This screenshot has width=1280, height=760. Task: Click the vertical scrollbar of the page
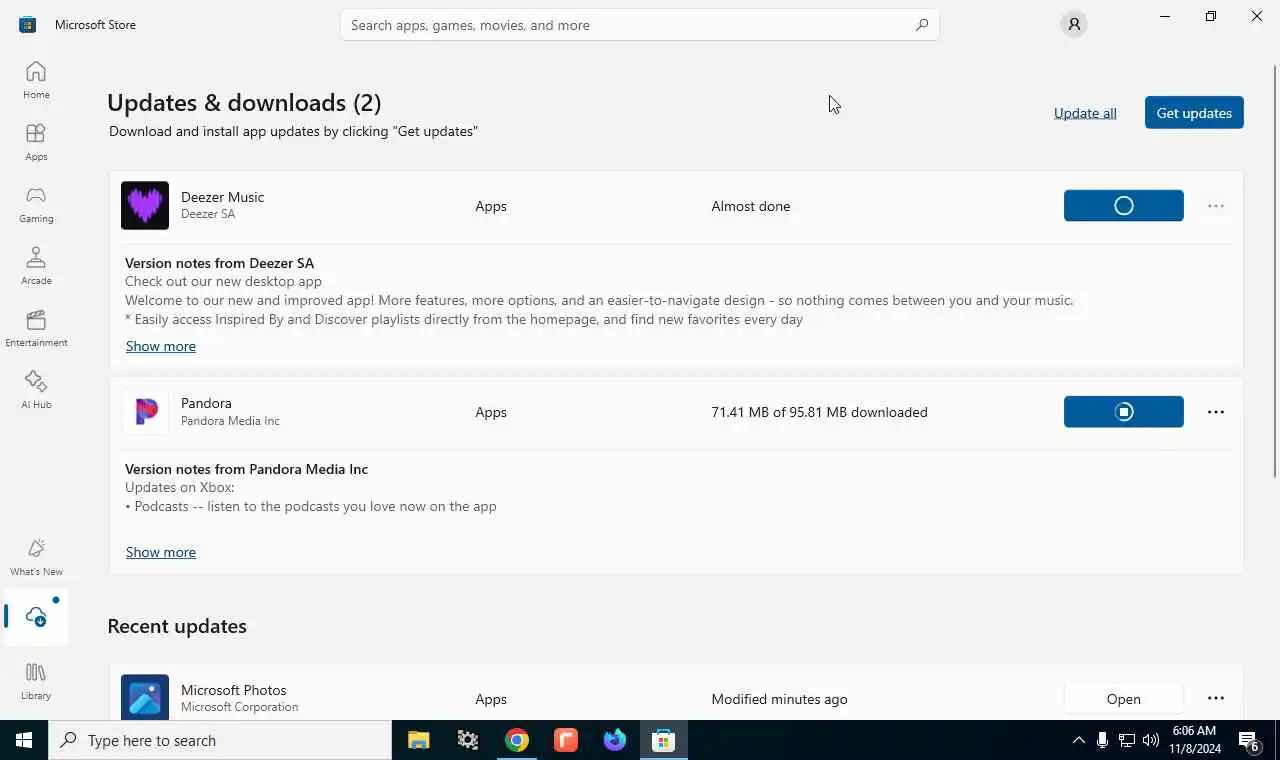[x=1274, y=270]
